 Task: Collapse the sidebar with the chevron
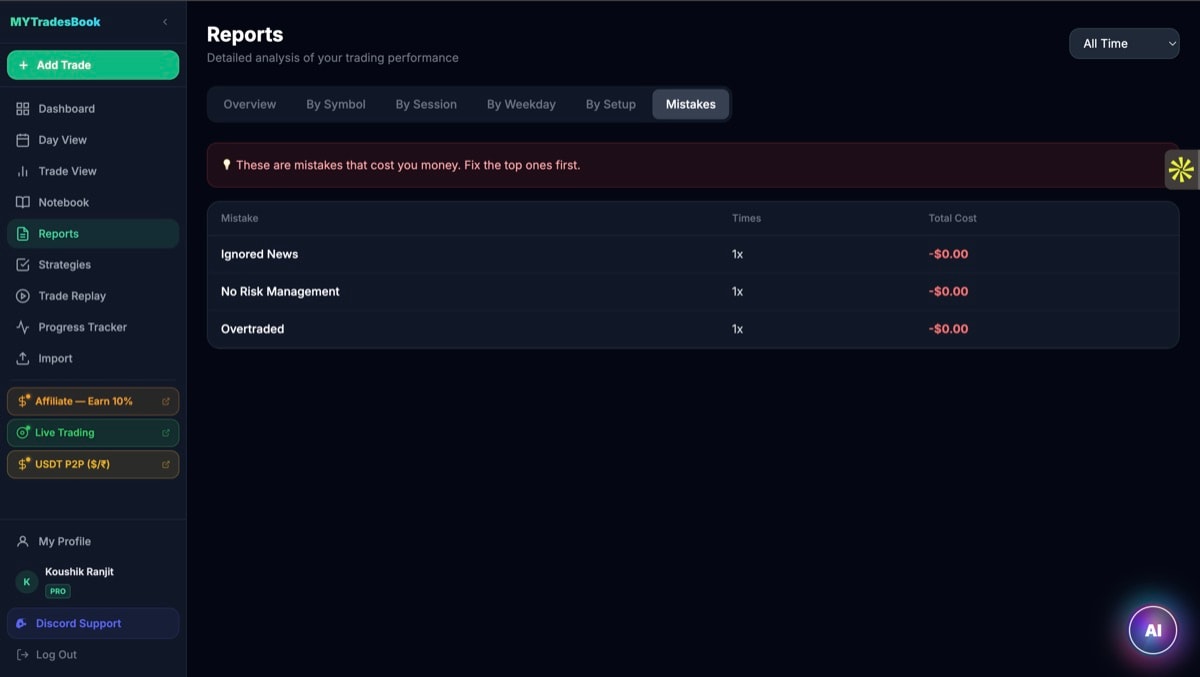[x=165, y=22]
